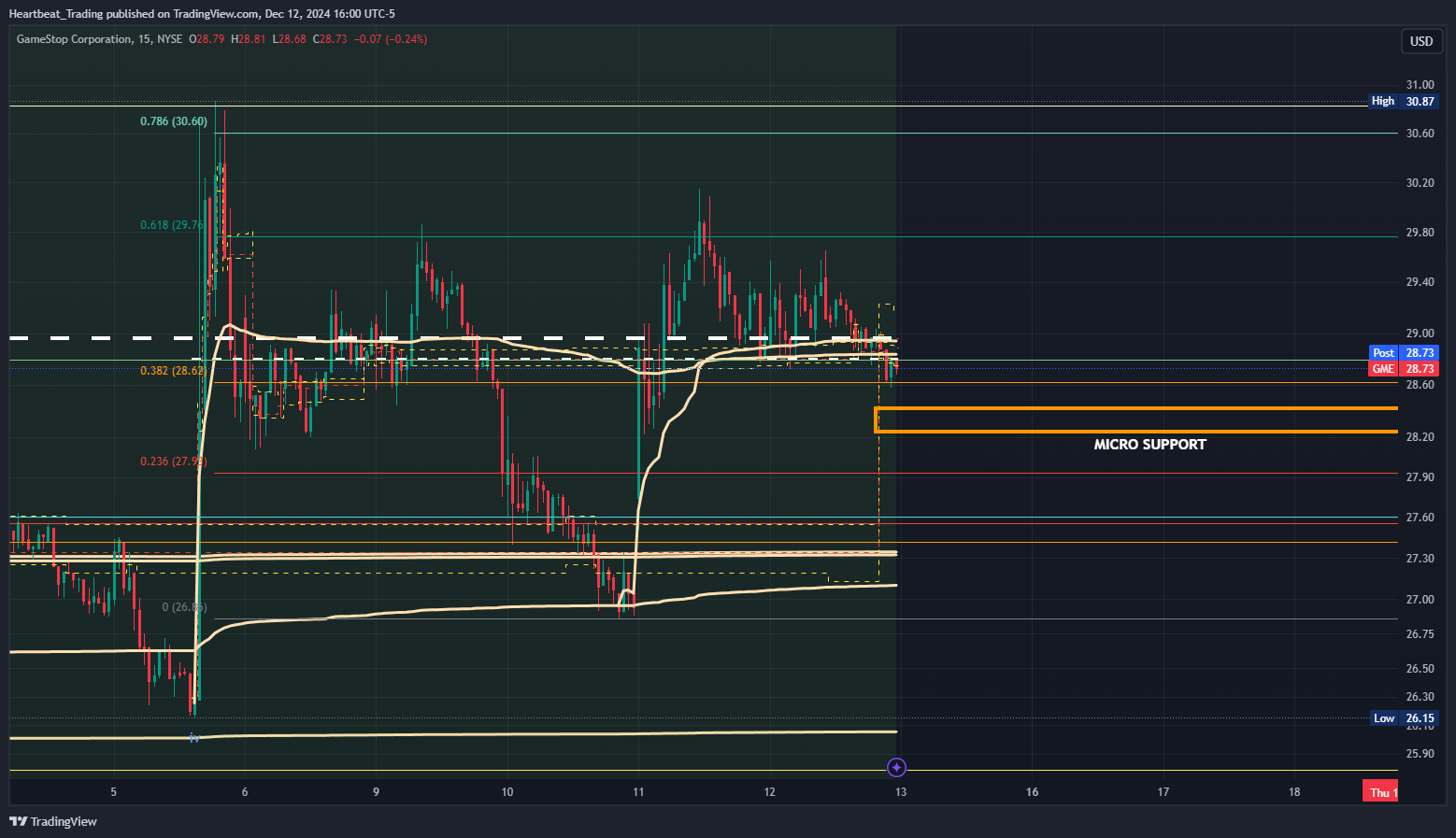Click date 10 on the time axis
The image size is (1456, 838).
(x=507, y=792)
